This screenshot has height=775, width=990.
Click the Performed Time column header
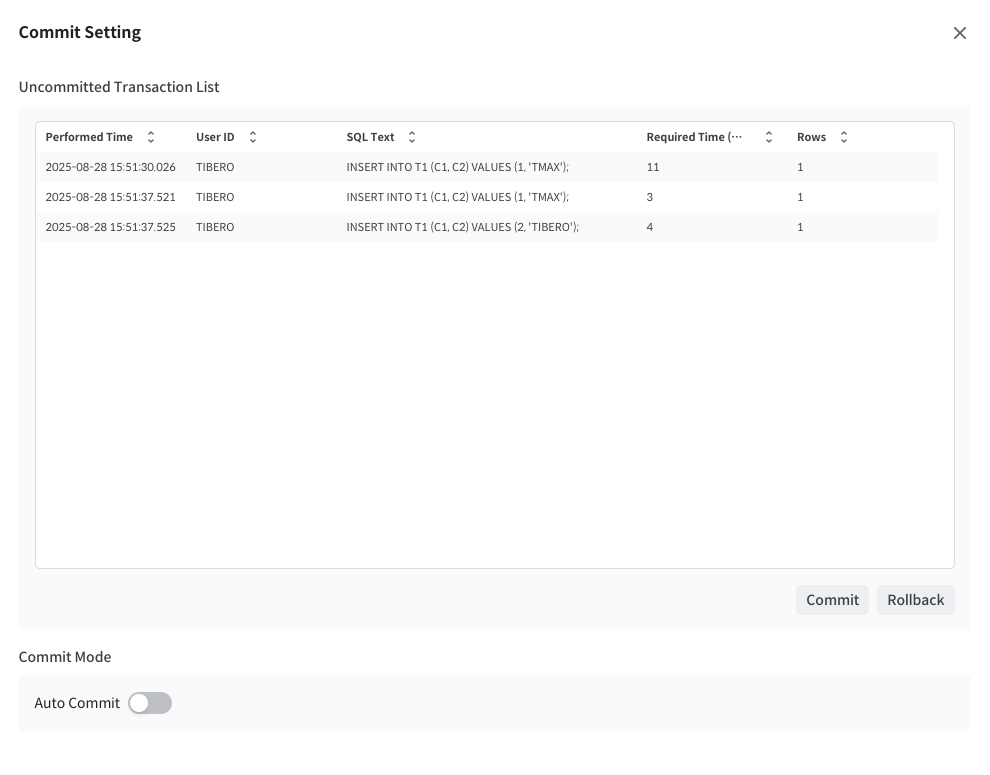pos(89,137)
